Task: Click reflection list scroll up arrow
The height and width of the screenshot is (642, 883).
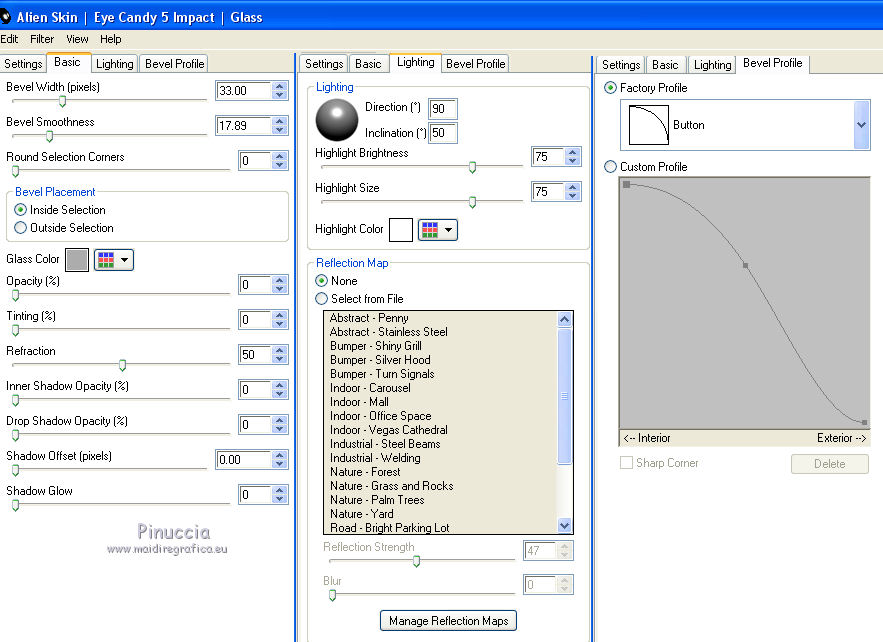Action: click(x=565, y=320)
